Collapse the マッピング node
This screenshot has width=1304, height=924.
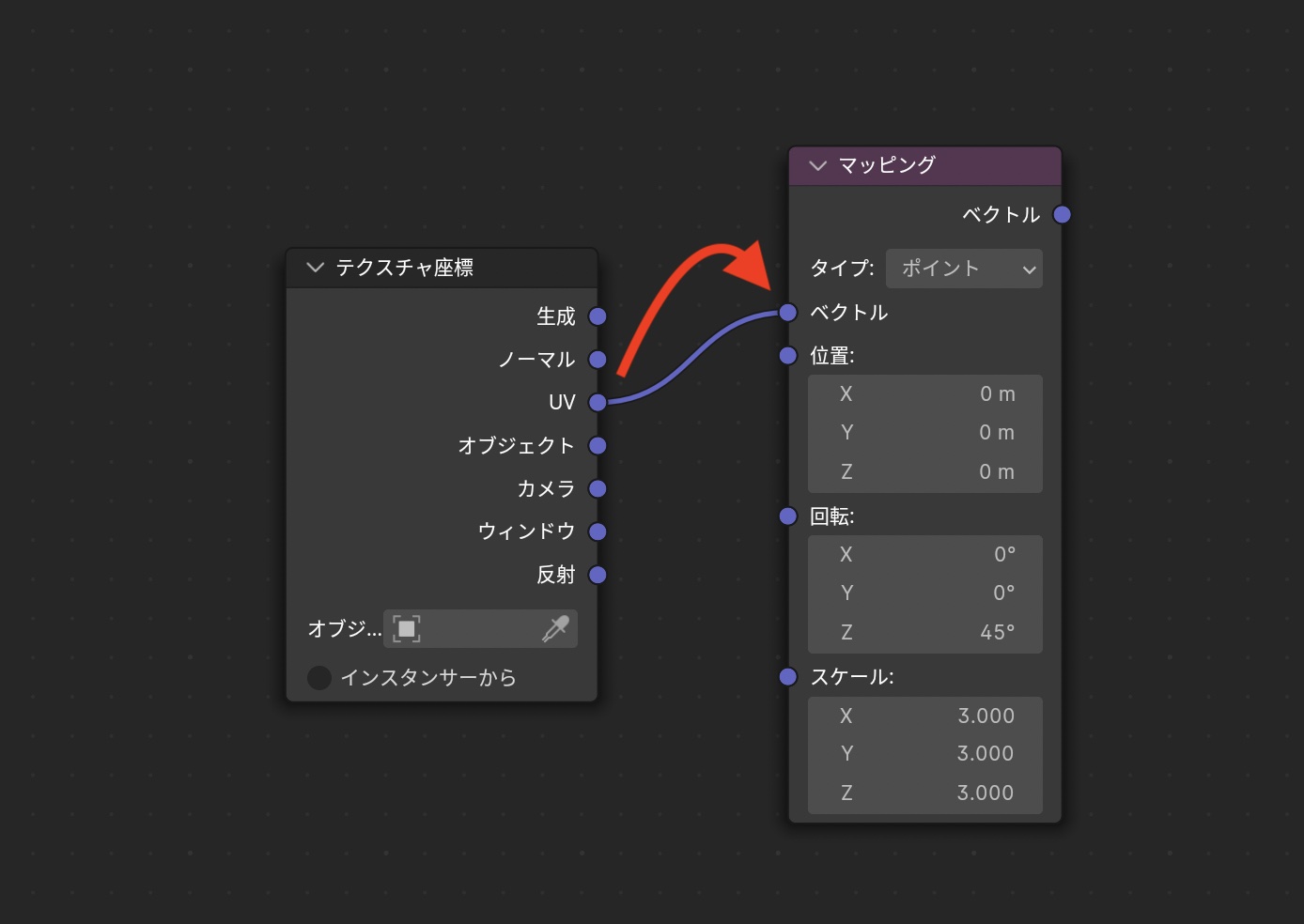click(x=817, y=165)
